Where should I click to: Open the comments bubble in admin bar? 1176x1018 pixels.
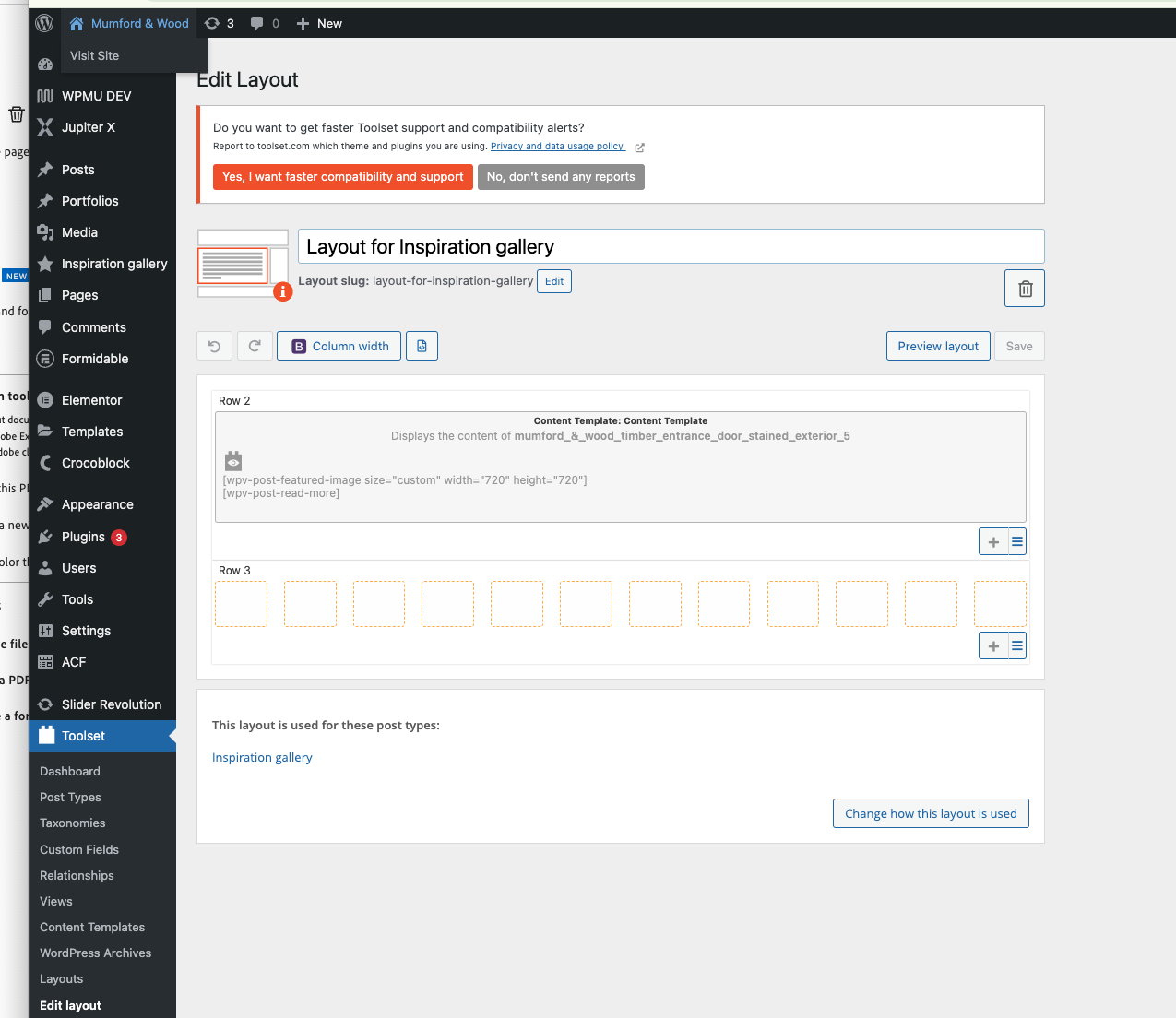point(265,24)
